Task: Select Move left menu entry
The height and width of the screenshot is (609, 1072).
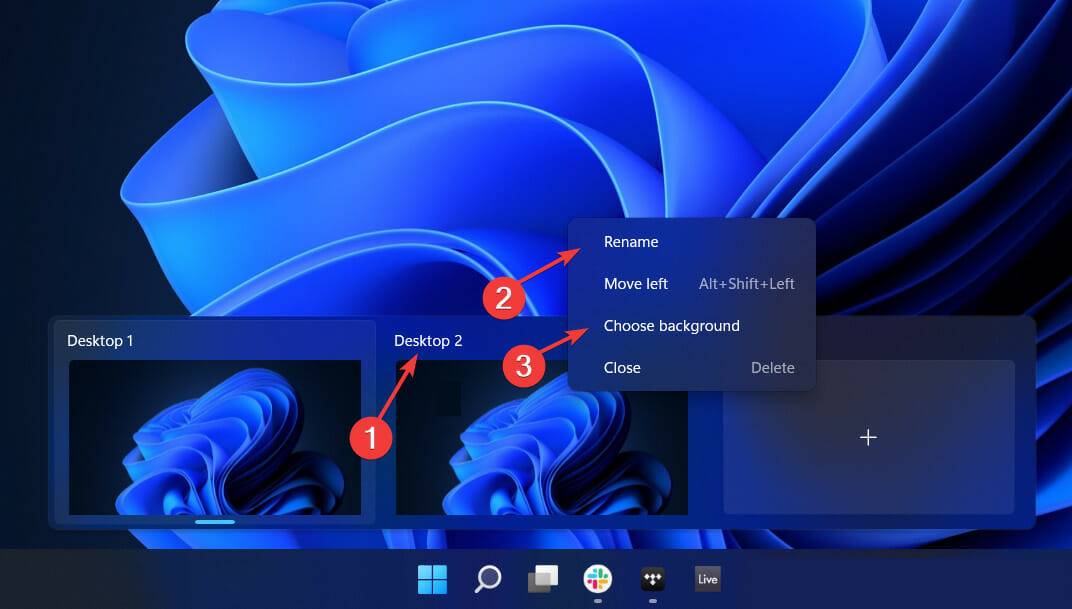Action: point(636,284)
